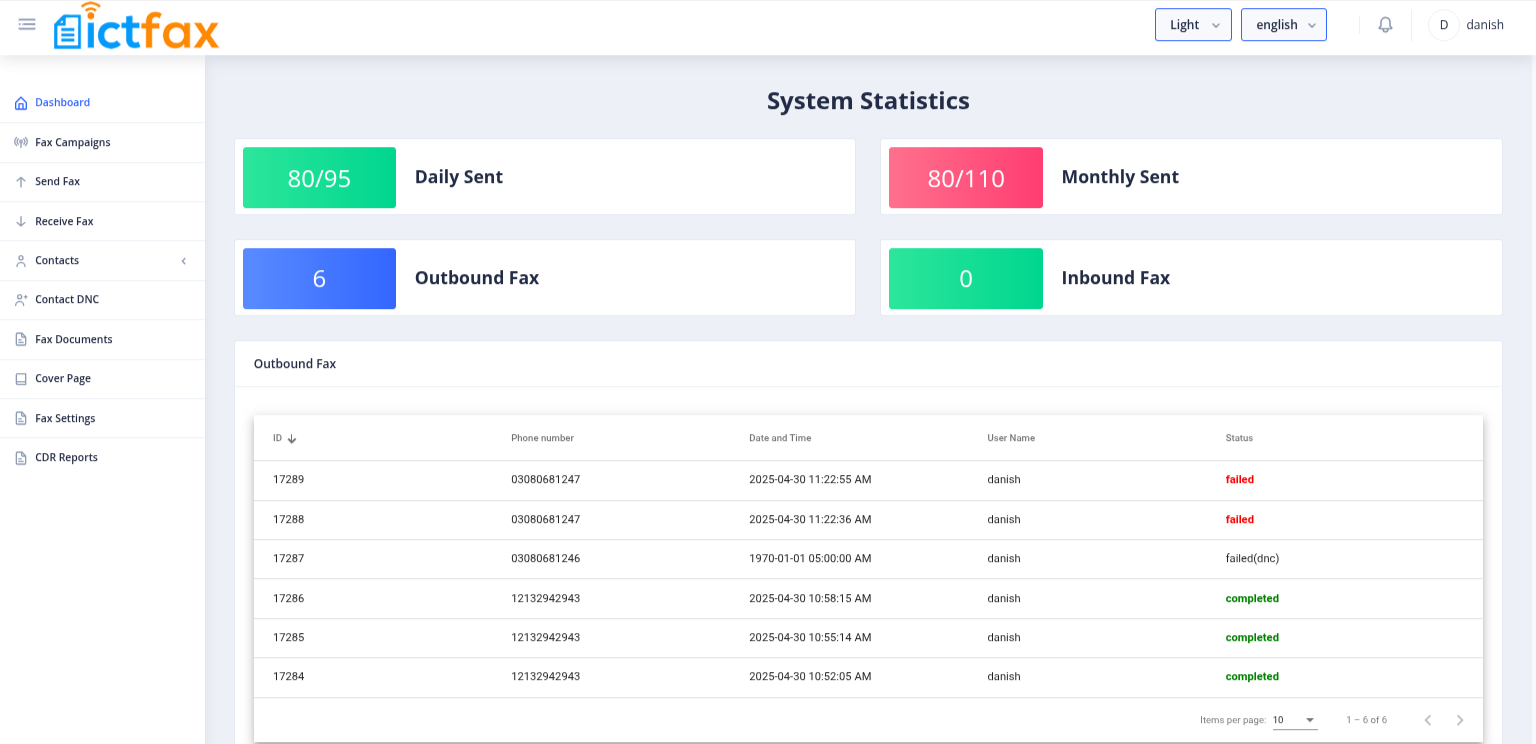1536x744 pixels.
Task: Click the Fax Documents file icon
Action: pos(21,339)
